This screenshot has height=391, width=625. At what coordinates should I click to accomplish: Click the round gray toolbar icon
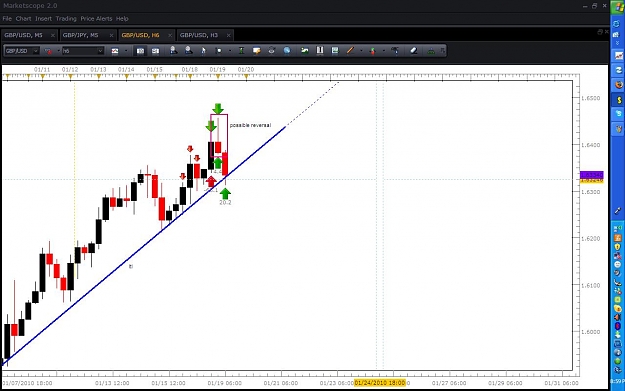point(271,51)
